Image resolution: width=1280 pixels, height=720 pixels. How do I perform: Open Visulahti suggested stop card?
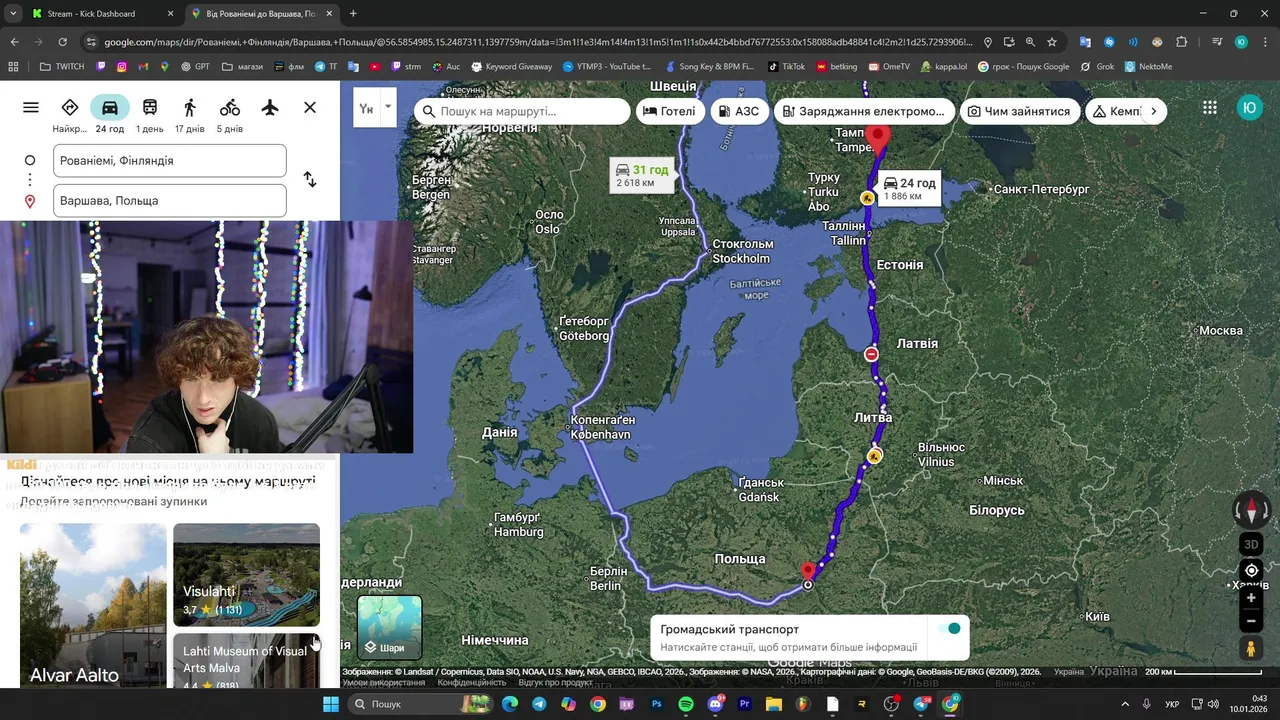click(246, 575)
